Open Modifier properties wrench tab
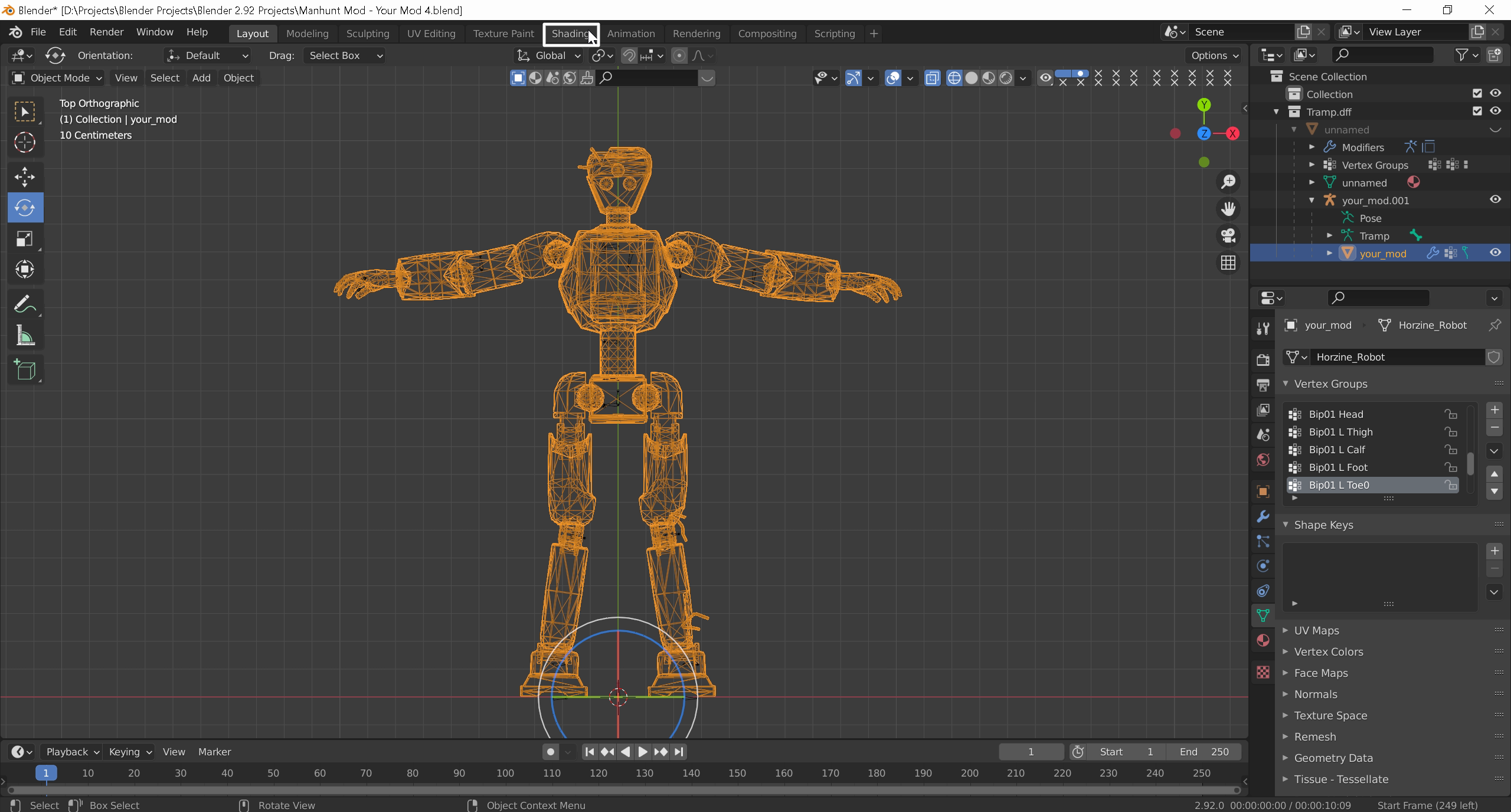Image resolution: width=1511 pixels, height=812 pixels. (1263, 516)
